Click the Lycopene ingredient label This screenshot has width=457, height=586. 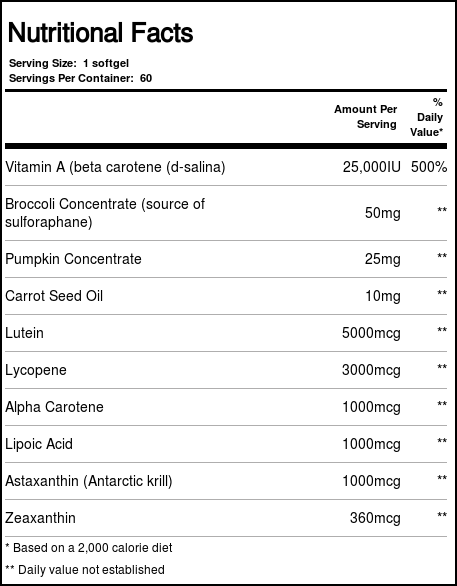click(x=36, y=370)
